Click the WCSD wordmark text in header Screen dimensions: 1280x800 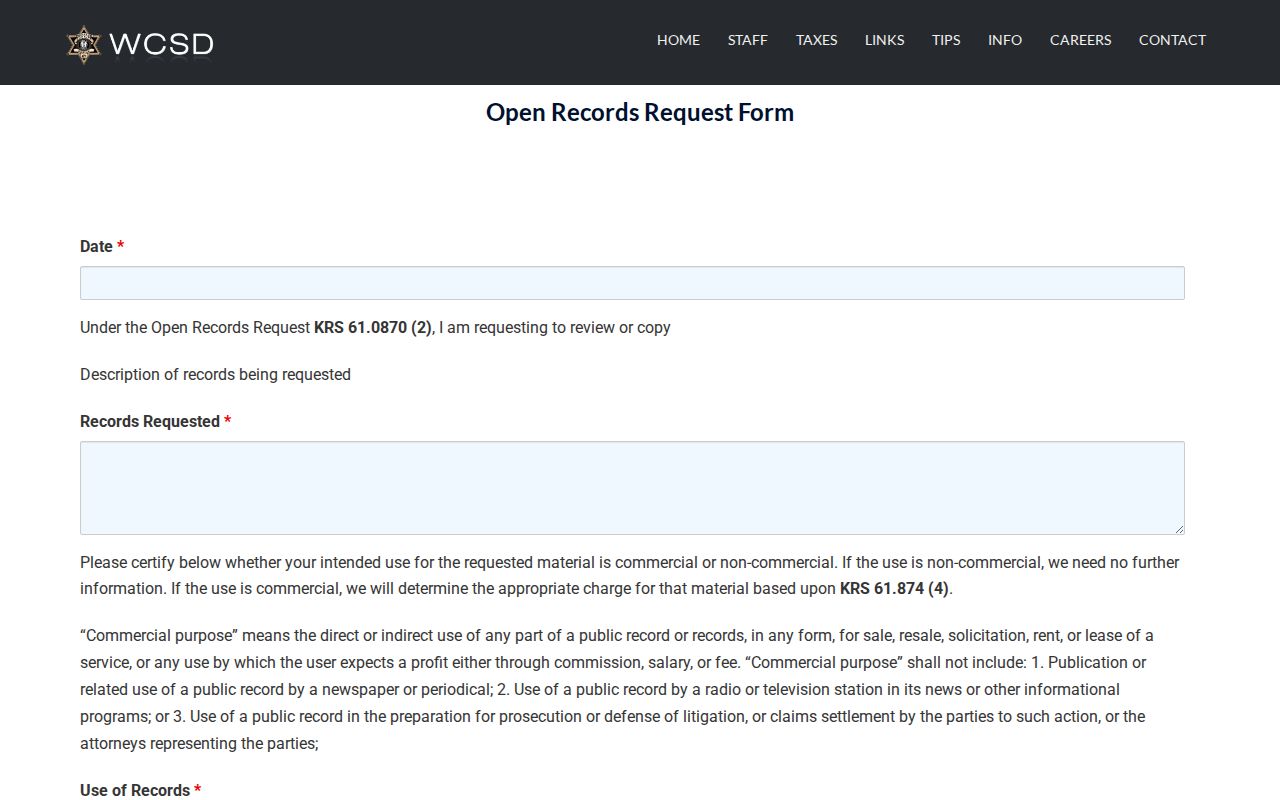coord(161,44)
